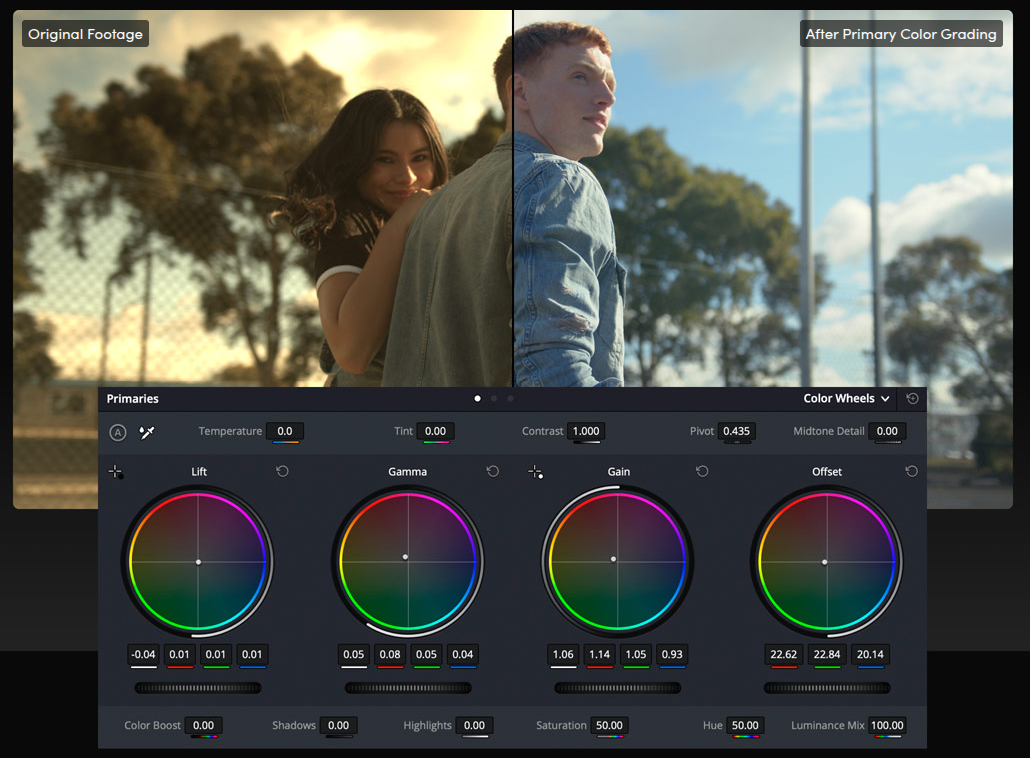Click the reset icon for the entire Primaries palette
1030x758 pixels.
(911, 398)
